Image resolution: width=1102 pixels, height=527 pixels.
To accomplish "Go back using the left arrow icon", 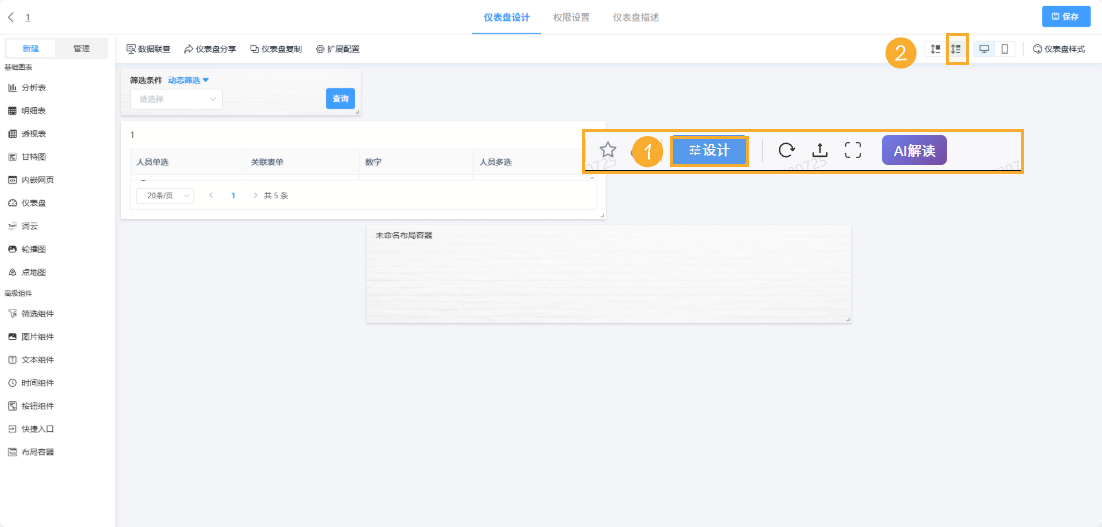I will coord(11,17).
